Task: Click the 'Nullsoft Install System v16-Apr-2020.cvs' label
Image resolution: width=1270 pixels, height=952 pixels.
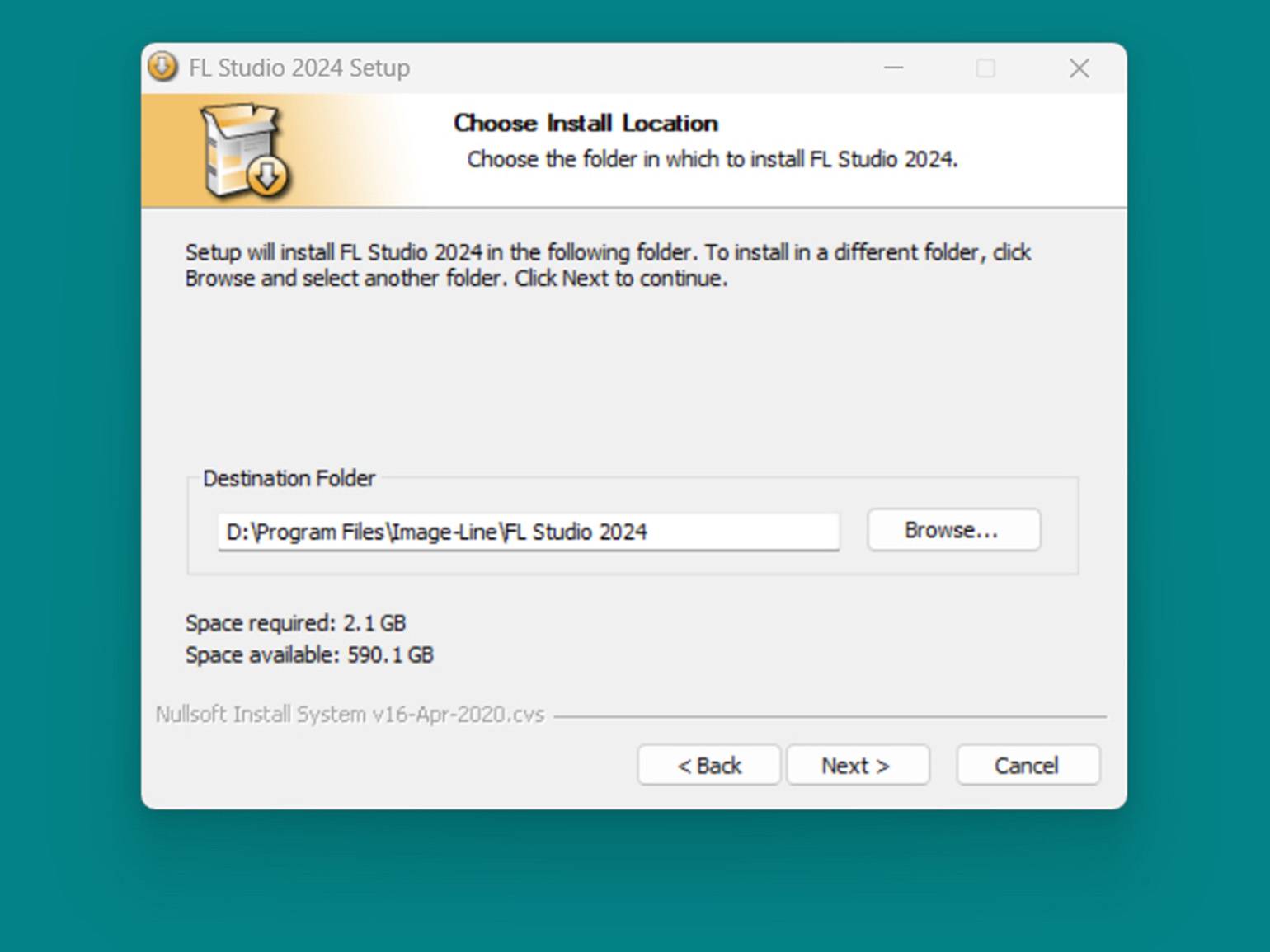Action: click(350, 714)
